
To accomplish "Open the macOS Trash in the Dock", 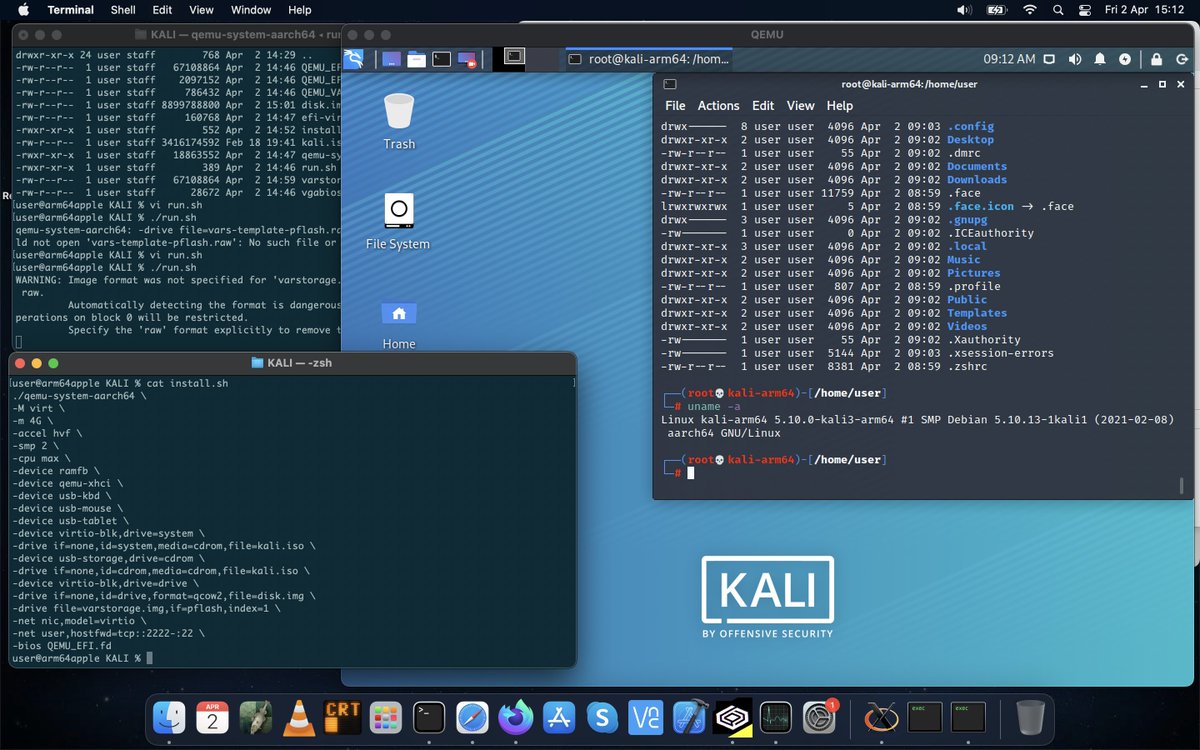I will tap(1030, 716).
